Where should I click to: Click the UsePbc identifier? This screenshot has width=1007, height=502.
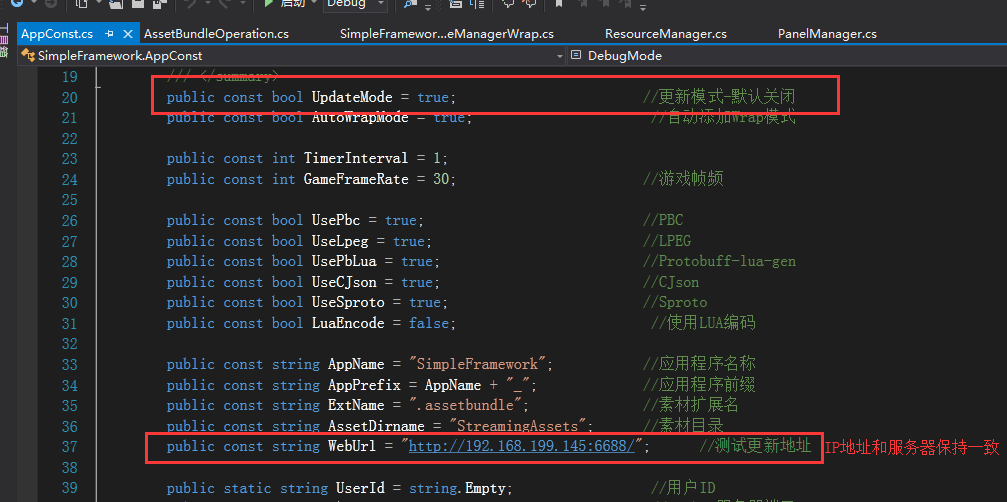[x=336, y=220]
